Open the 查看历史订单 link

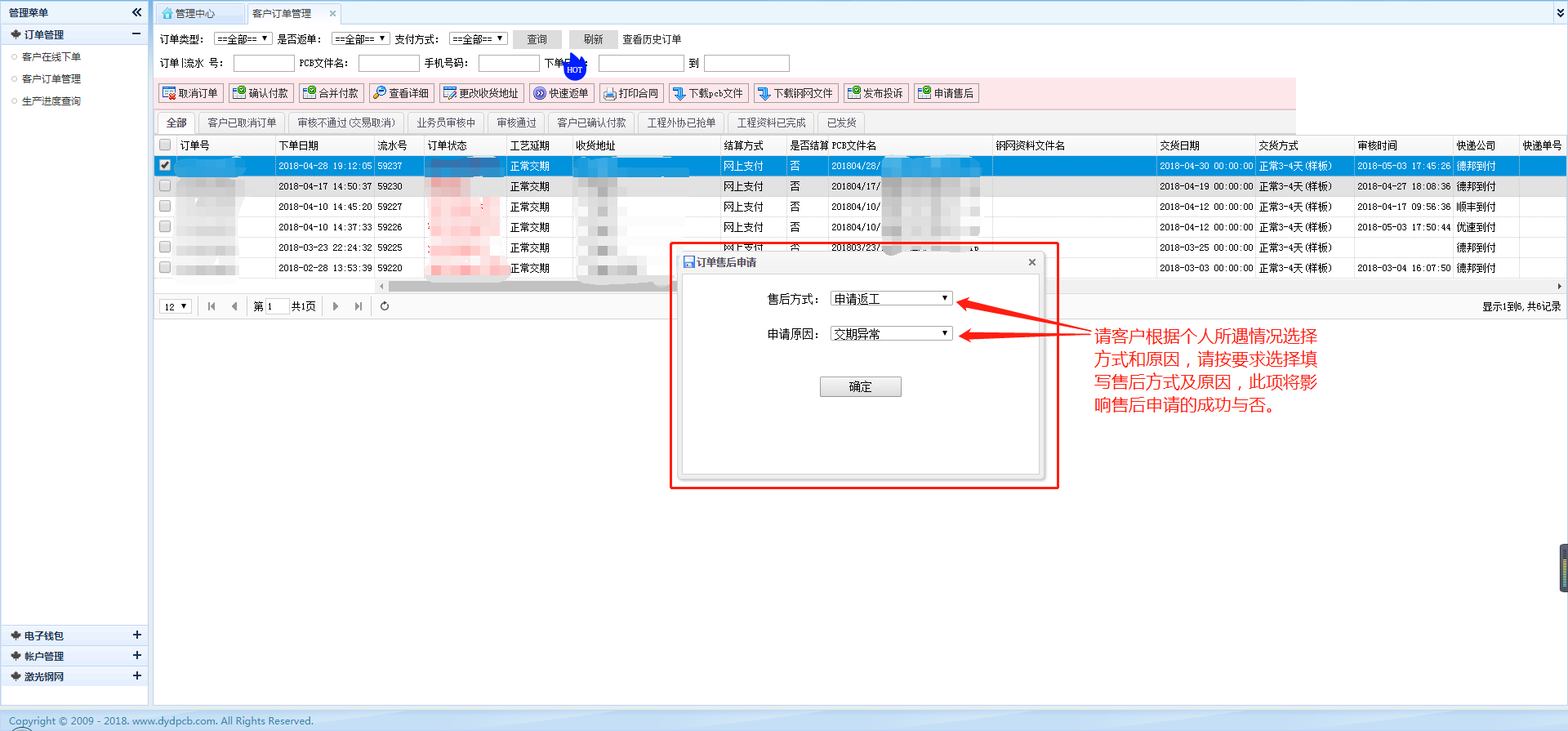pos(652,39)
